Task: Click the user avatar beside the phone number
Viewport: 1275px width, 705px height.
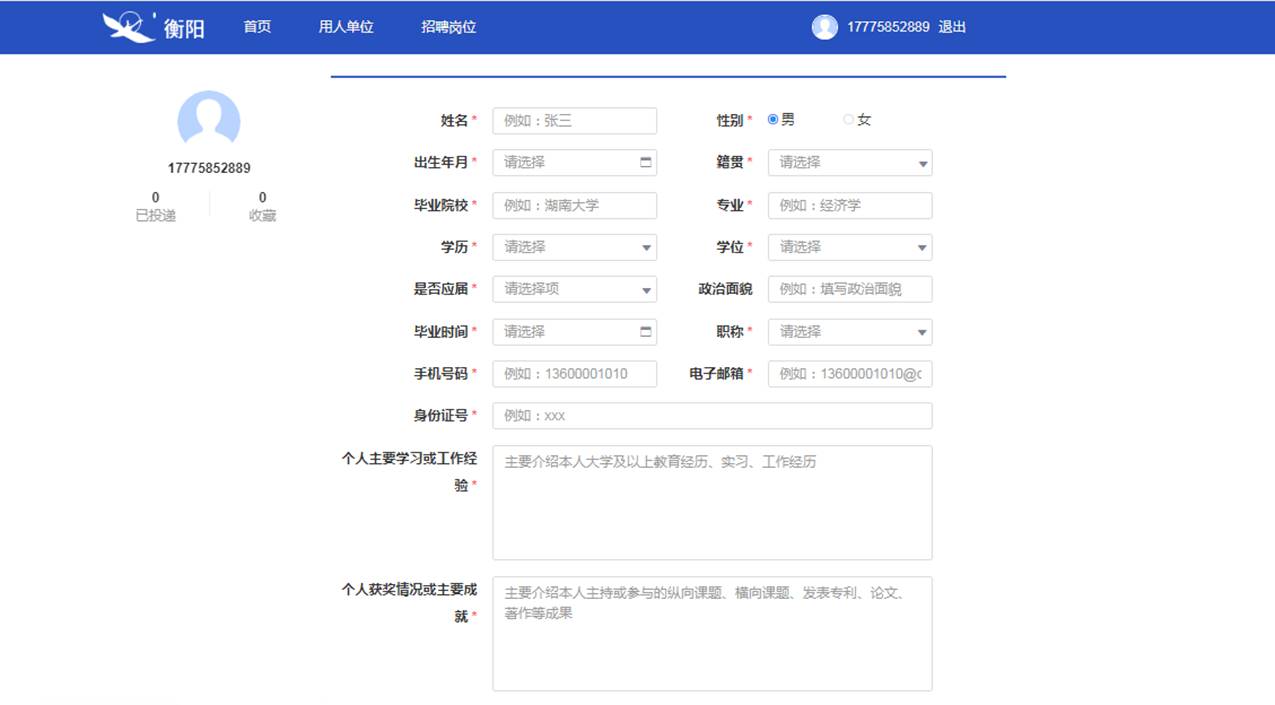Action: (x=824, y=26)
